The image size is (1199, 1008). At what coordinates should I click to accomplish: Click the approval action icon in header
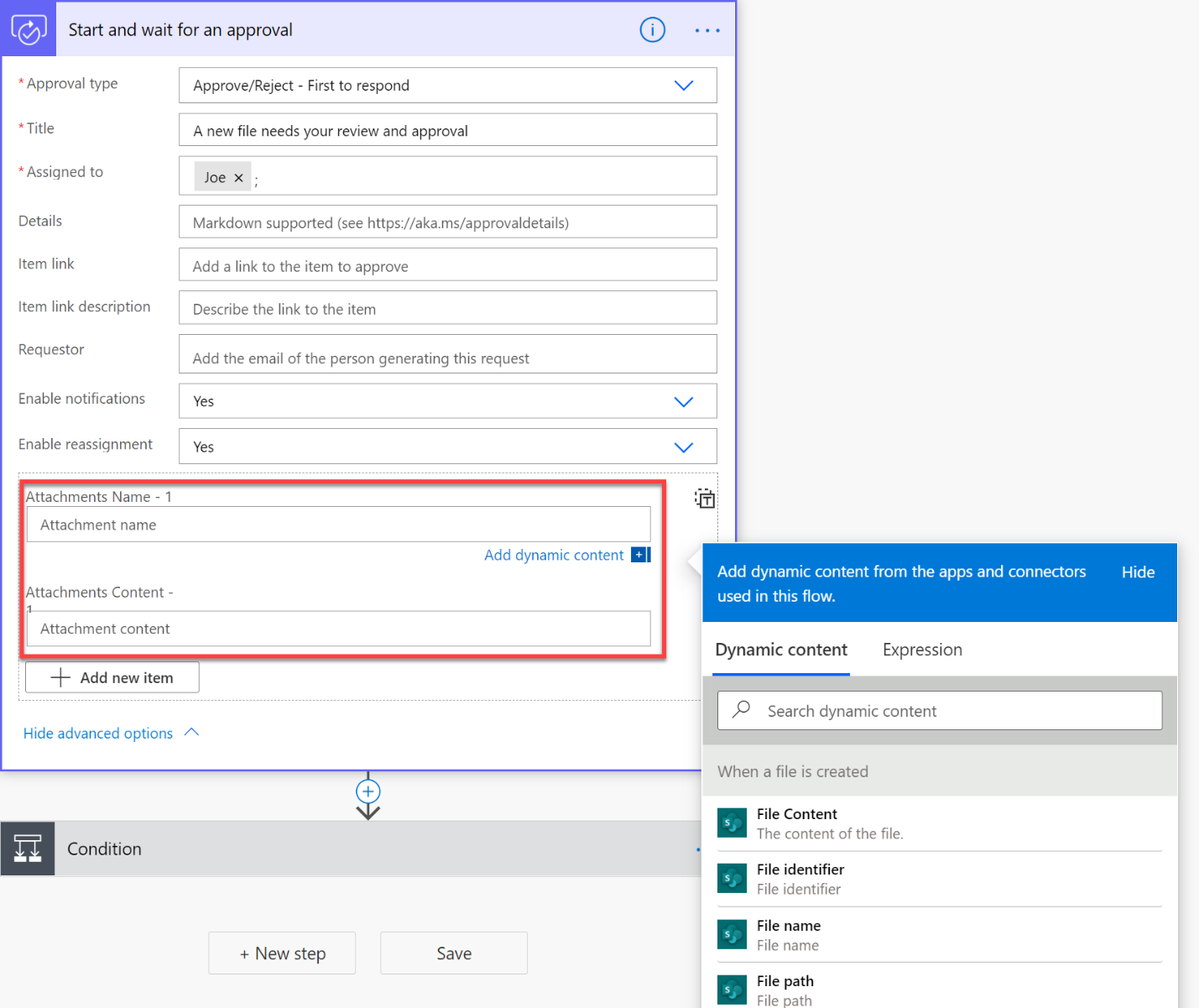pyautogui.click(x=29, y=29)
